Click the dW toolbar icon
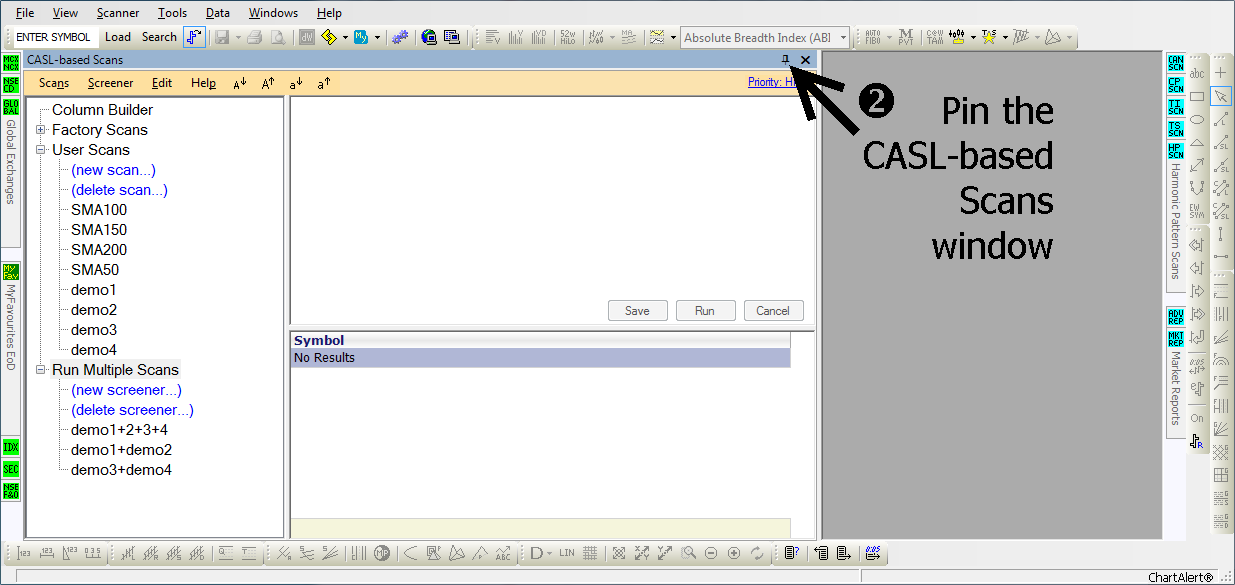The width and height of the screenshot is (1235, 585). point(306,37)
